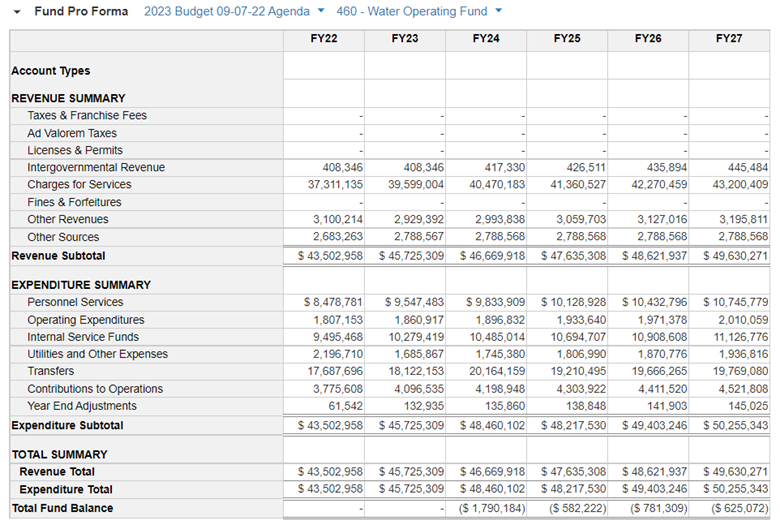Click the FY27 column header
Image resolution: width=780 pixels, height=525 pixels.
(729, 38)
